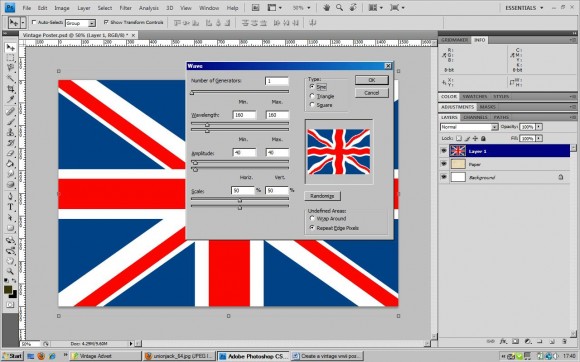580x362 pixels.
Task: Open the Auto-Select Group dropdown
Action: click(80, 23)
